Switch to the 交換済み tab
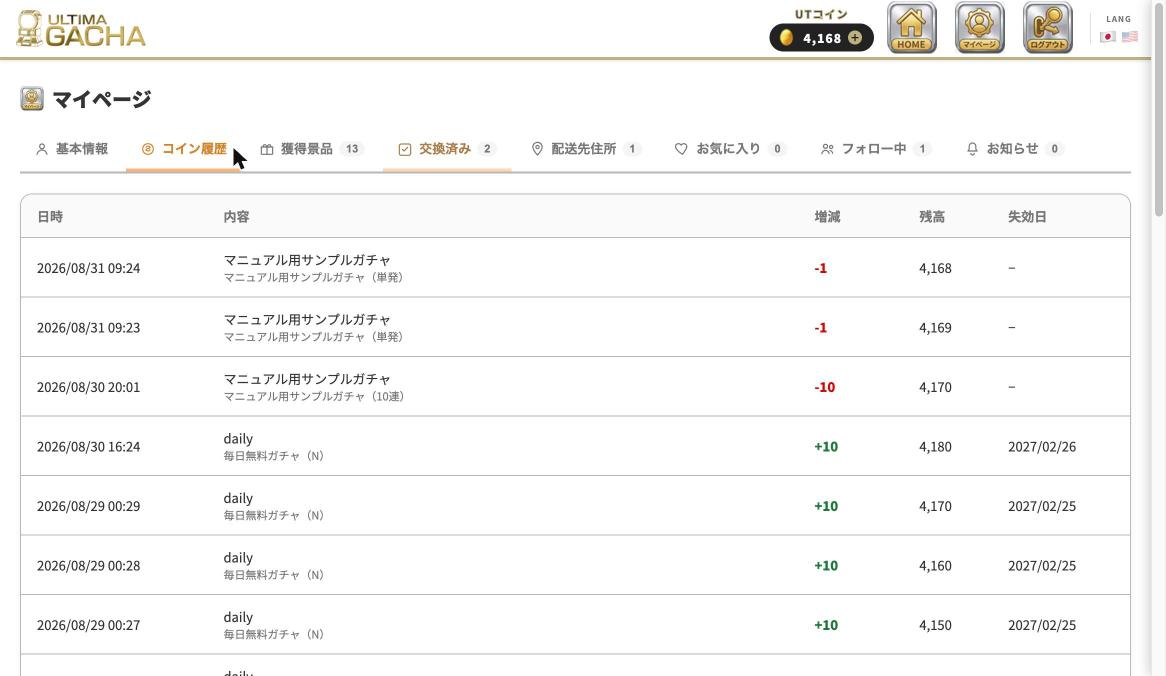The image size is (1166, 676). (447, 149)
